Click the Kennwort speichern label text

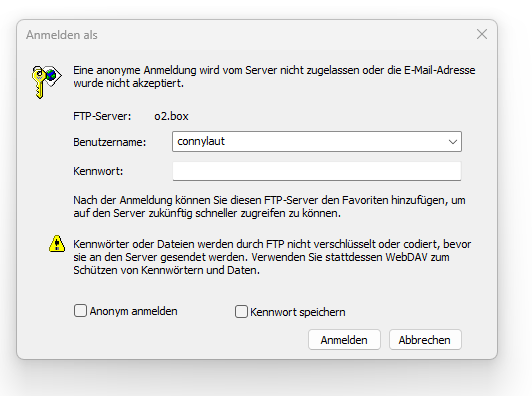click(x=298, y=312)
